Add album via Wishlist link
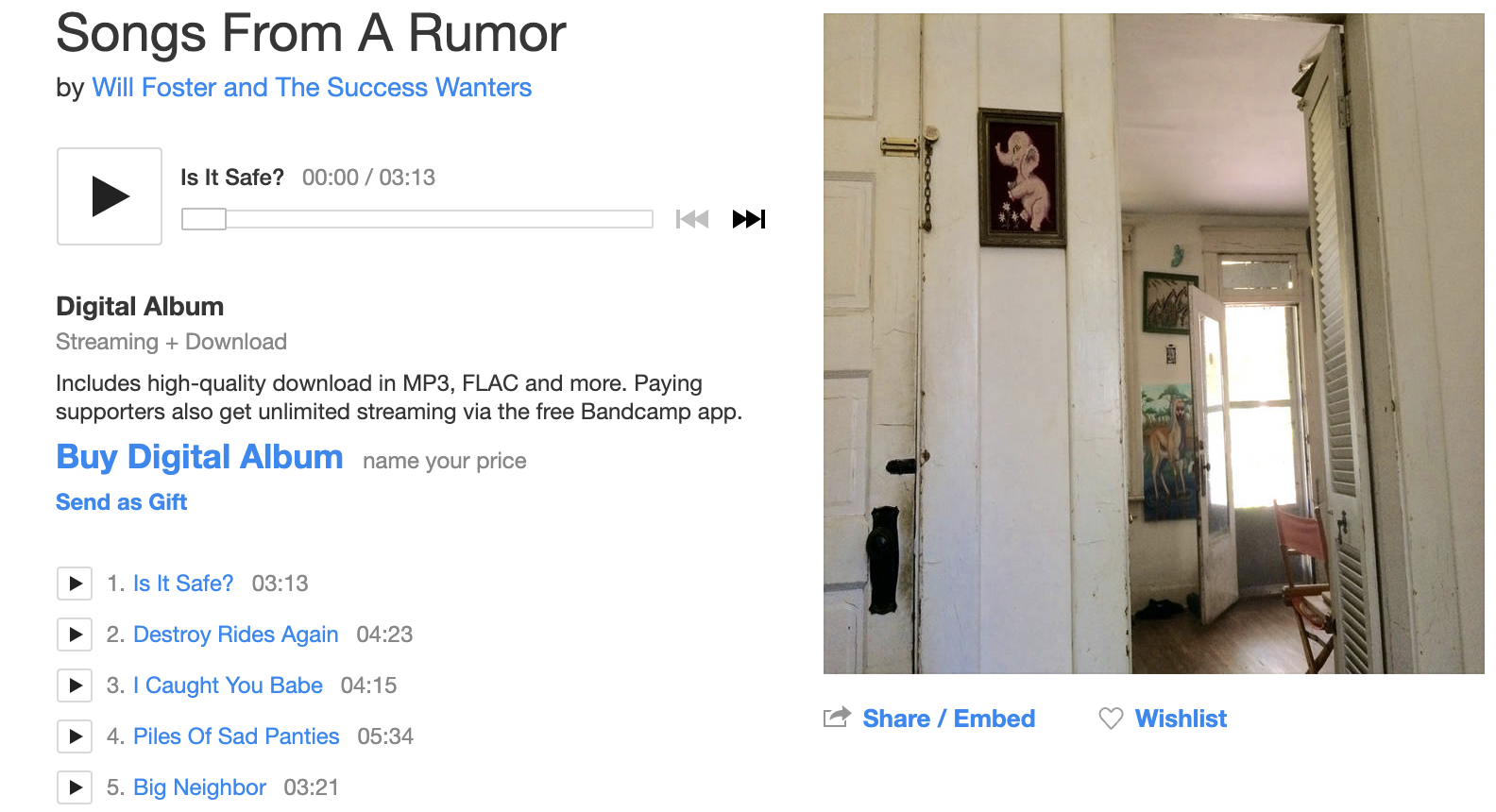Viewport: 1496px width, 812px height. pyautogui.click(x=1181, y=719)
